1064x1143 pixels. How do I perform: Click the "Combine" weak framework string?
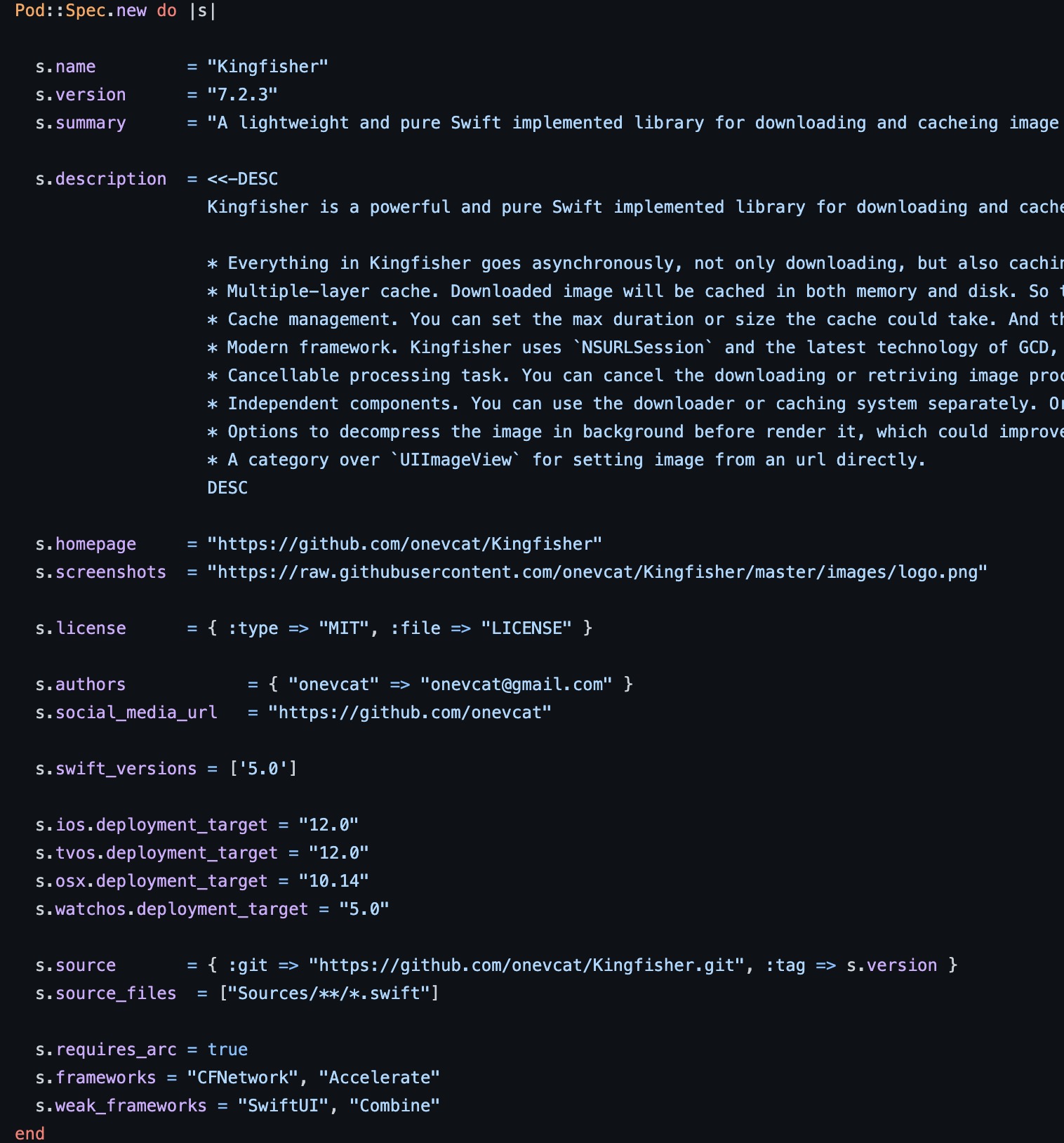[x=394, y=1106]
